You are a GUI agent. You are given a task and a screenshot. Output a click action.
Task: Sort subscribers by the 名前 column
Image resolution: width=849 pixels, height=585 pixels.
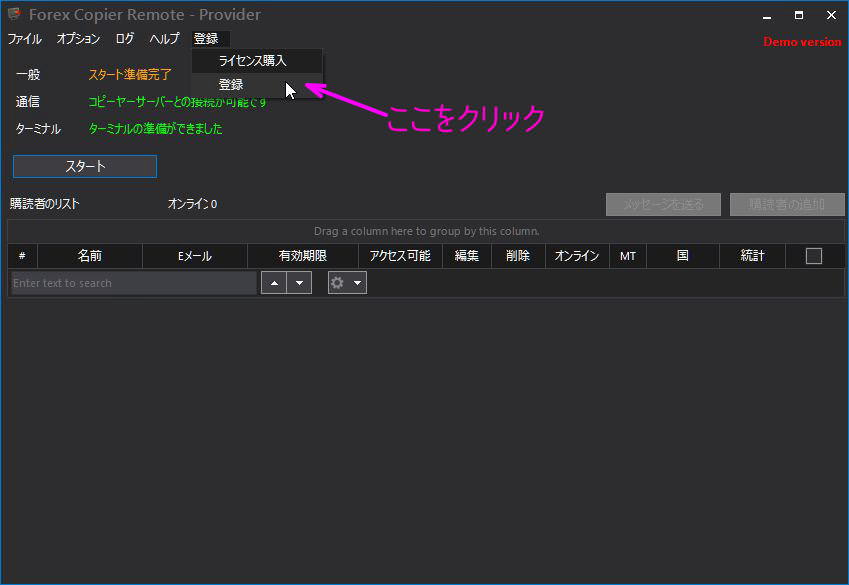point(89,255)
